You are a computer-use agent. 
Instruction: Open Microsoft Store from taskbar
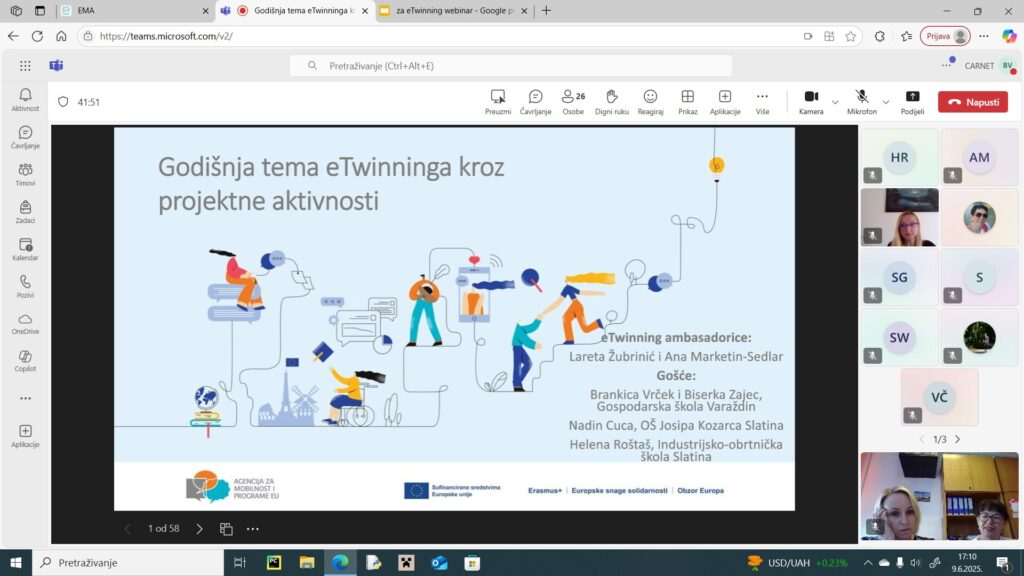click(472, 562)
